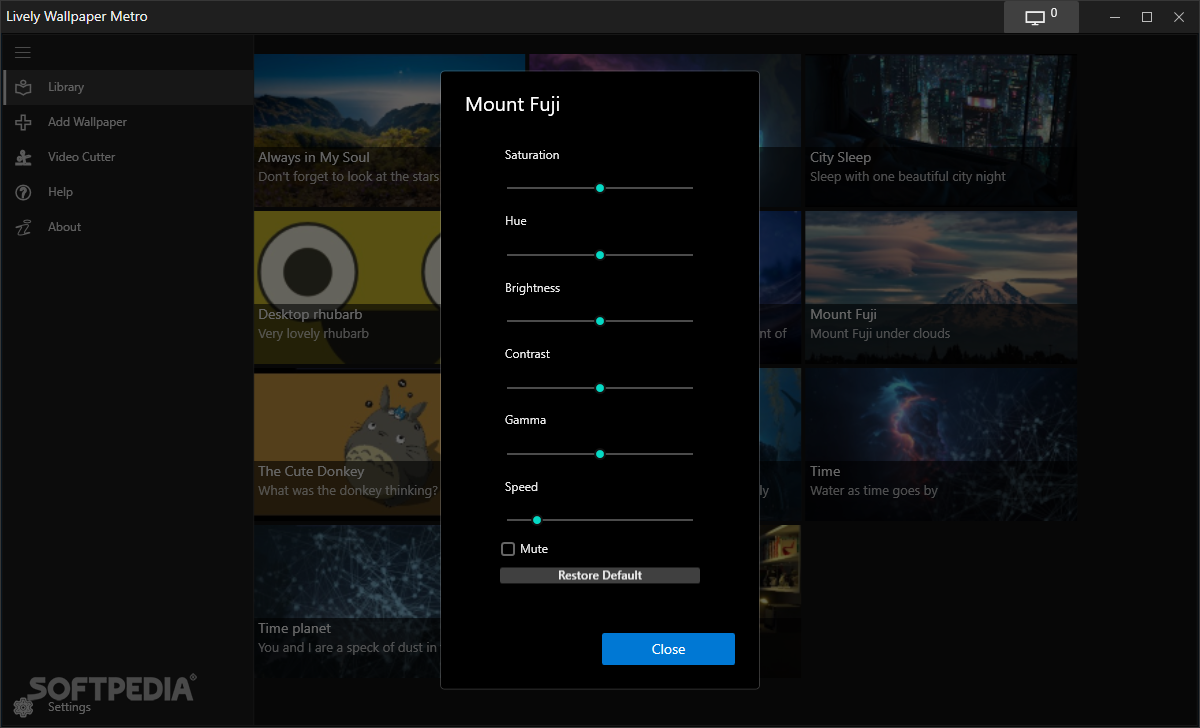
Task: Click the Hue slider handle
Action: [x=600, y=255]
